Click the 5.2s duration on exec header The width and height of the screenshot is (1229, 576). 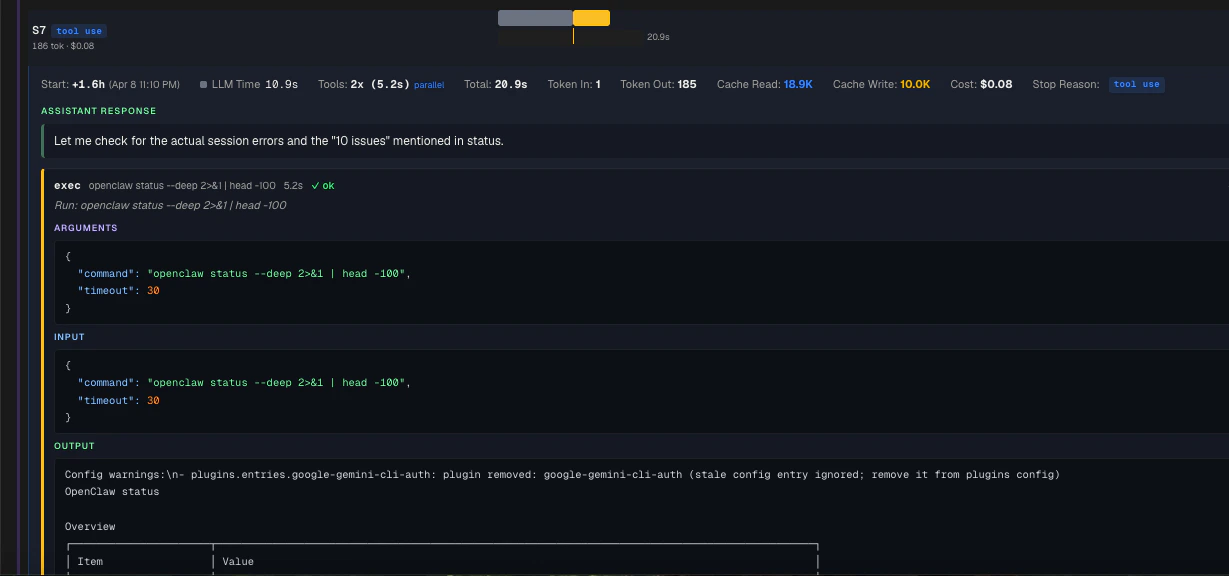293,186
